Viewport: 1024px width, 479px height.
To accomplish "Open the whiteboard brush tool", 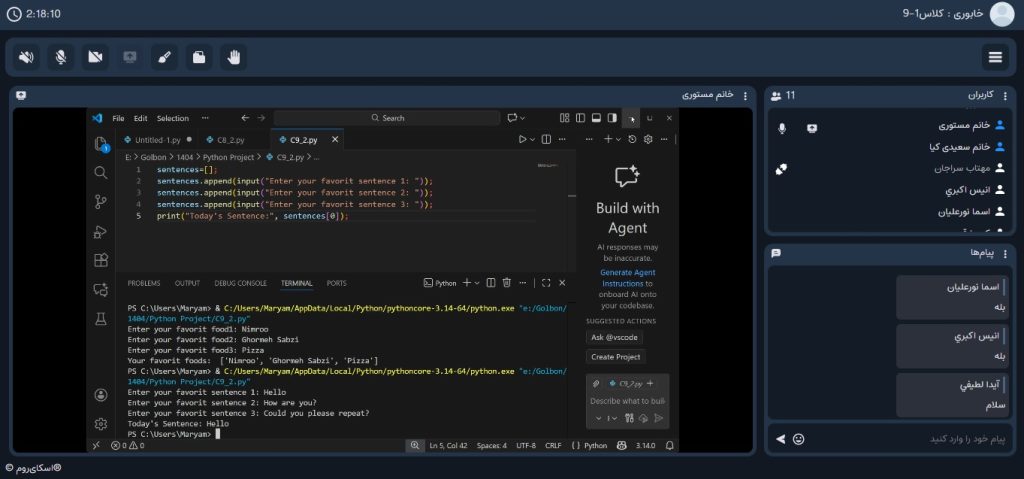I will point(164,57).
